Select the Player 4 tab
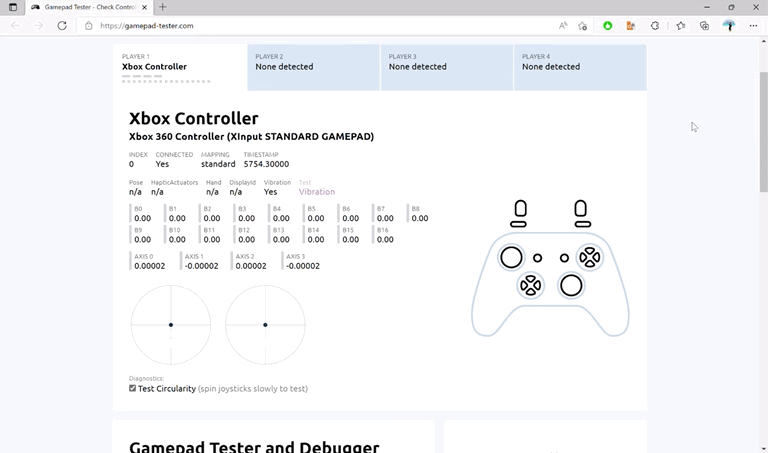The image size is (768, 453). tap(580, 68)
